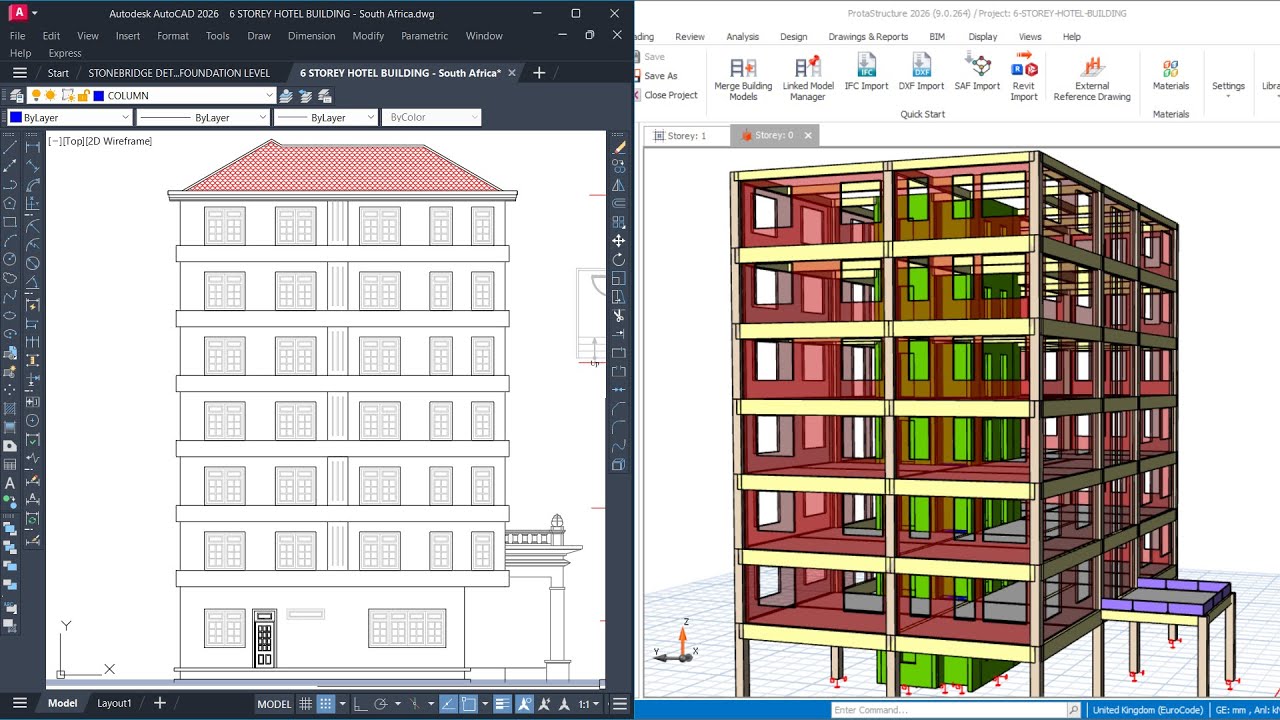Select the Copy tool in modify toolbar

tap(619, 166)
